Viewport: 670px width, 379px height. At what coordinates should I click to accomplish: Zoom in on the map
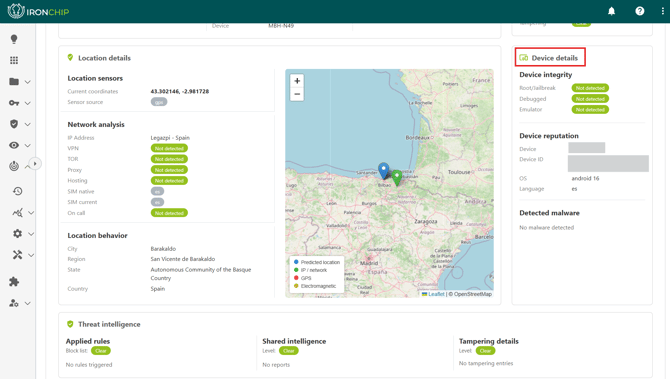click(297, 81)
